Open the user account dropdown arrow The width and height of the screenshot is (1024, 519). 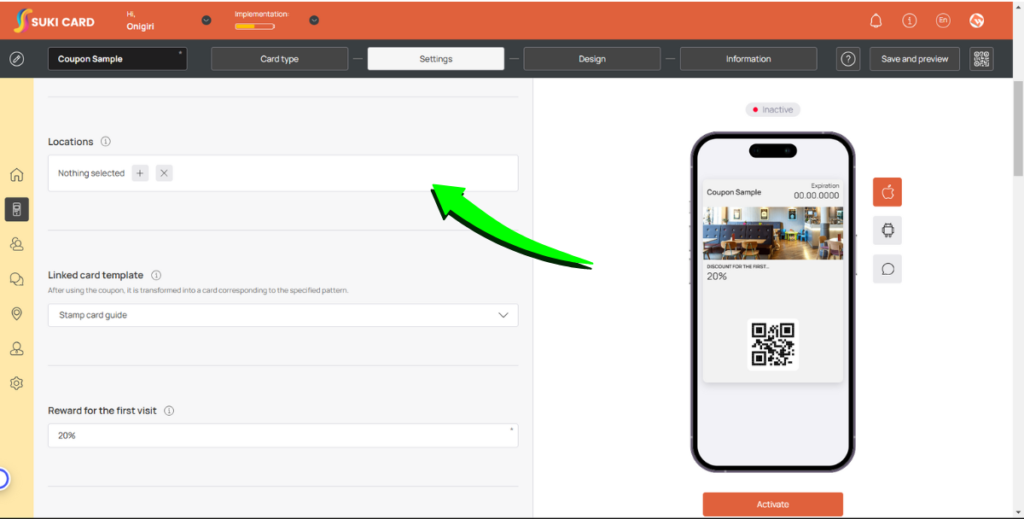pyautogui.click(x=206, y=20)
